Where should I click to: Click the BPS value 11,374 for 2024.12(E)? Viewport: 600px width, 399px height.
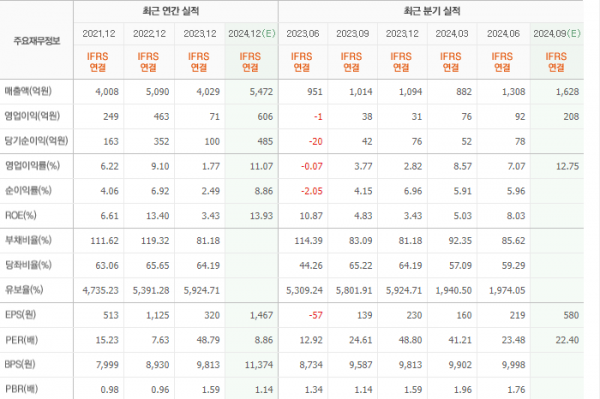[x=259, y=365]
